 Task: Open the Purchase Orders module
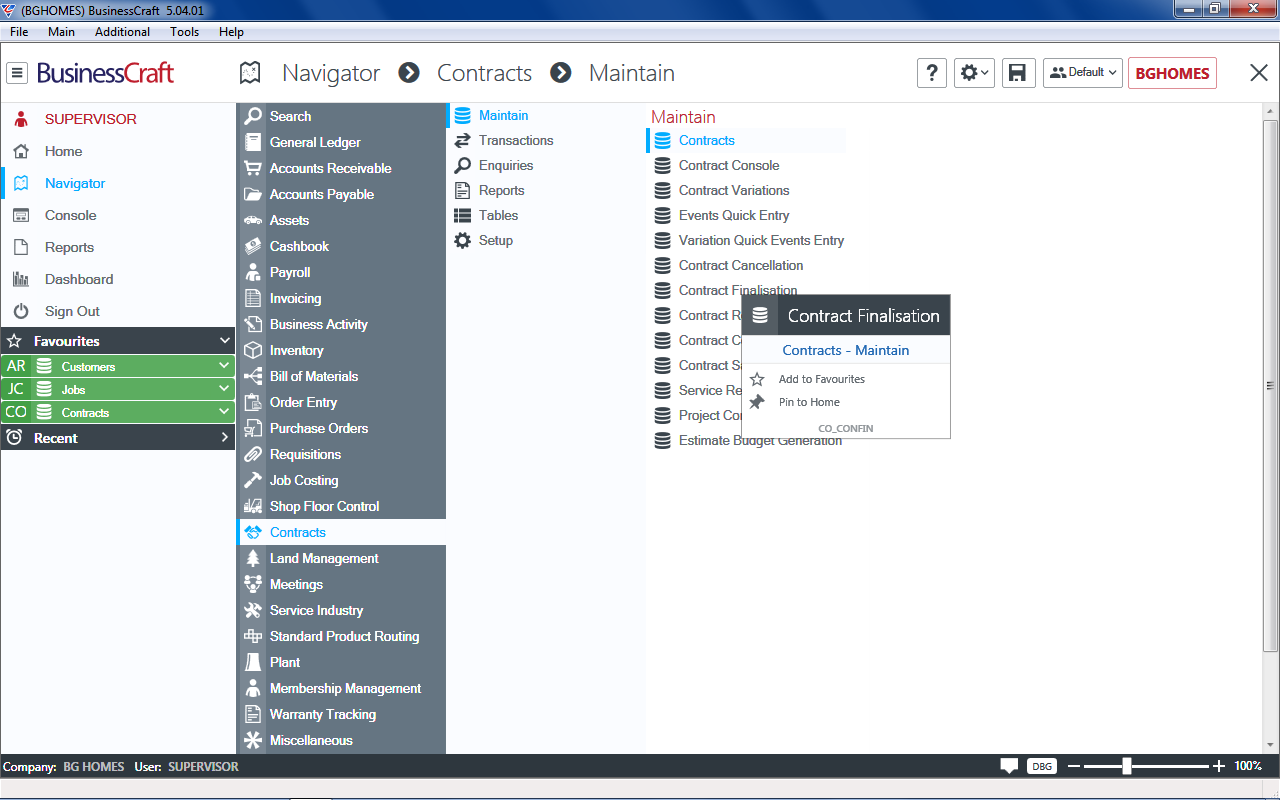click(x=341, y=428)
